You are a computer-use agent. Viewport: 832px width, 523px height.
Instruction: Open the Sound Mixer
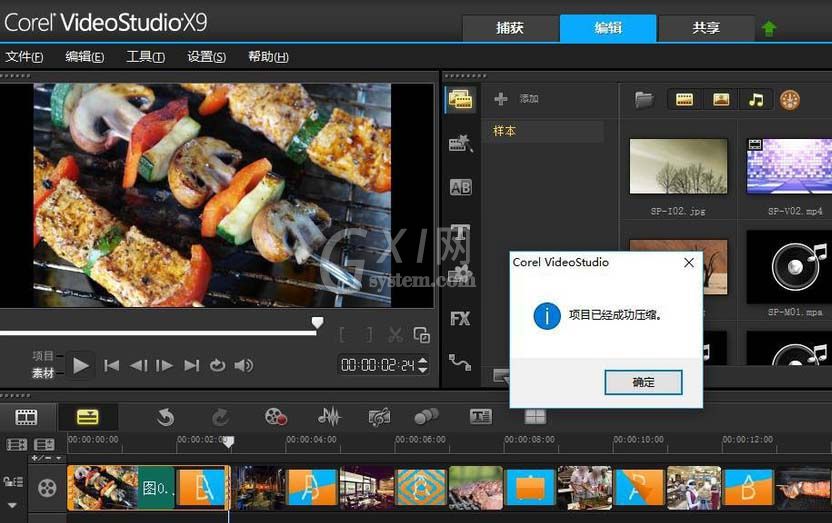click(329, 417)
